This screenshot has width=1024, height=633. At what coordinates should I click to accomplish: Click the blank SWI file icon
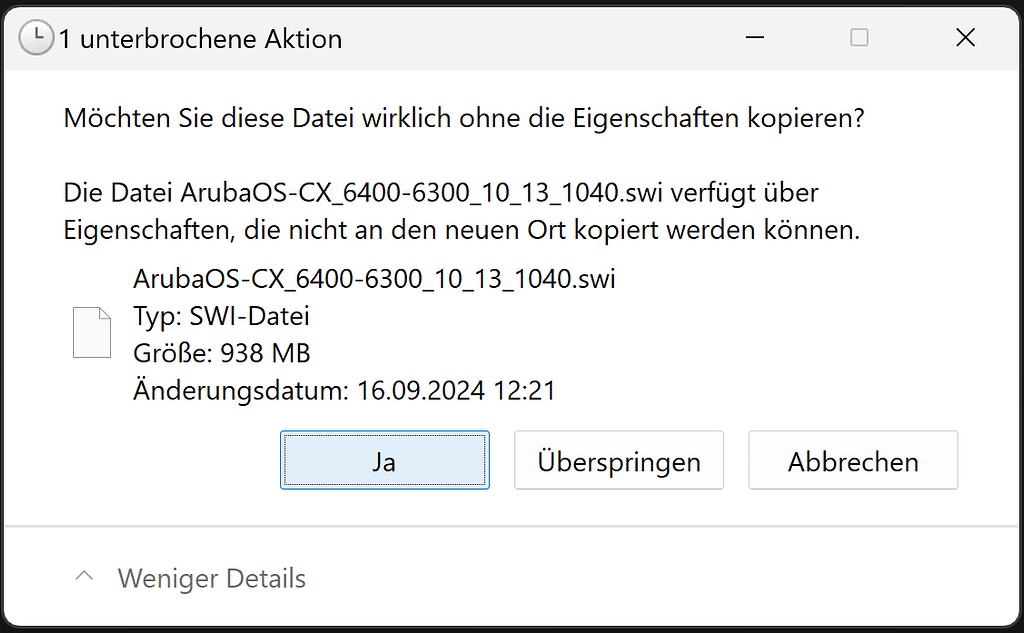pyautogui.click(x=91, y=333)
